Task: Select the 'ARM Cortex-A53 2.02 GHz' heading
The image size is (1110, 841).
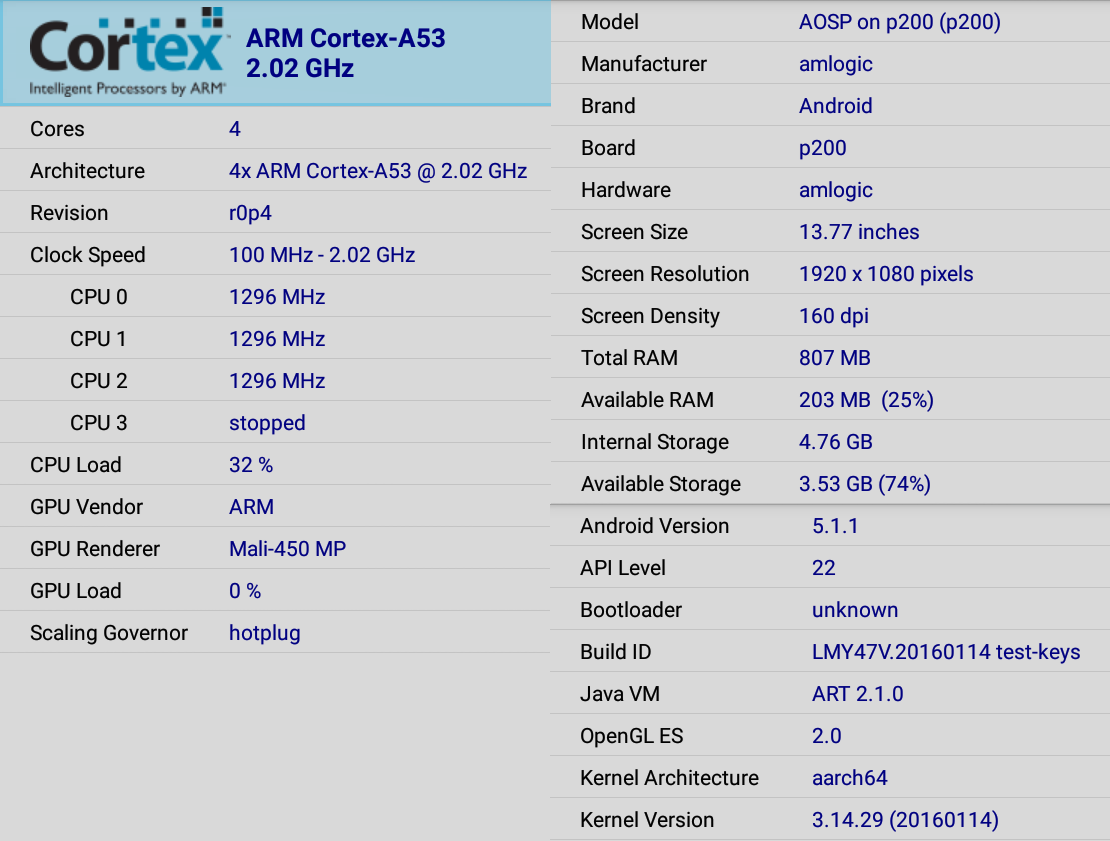Action: [x=345, y=52]
